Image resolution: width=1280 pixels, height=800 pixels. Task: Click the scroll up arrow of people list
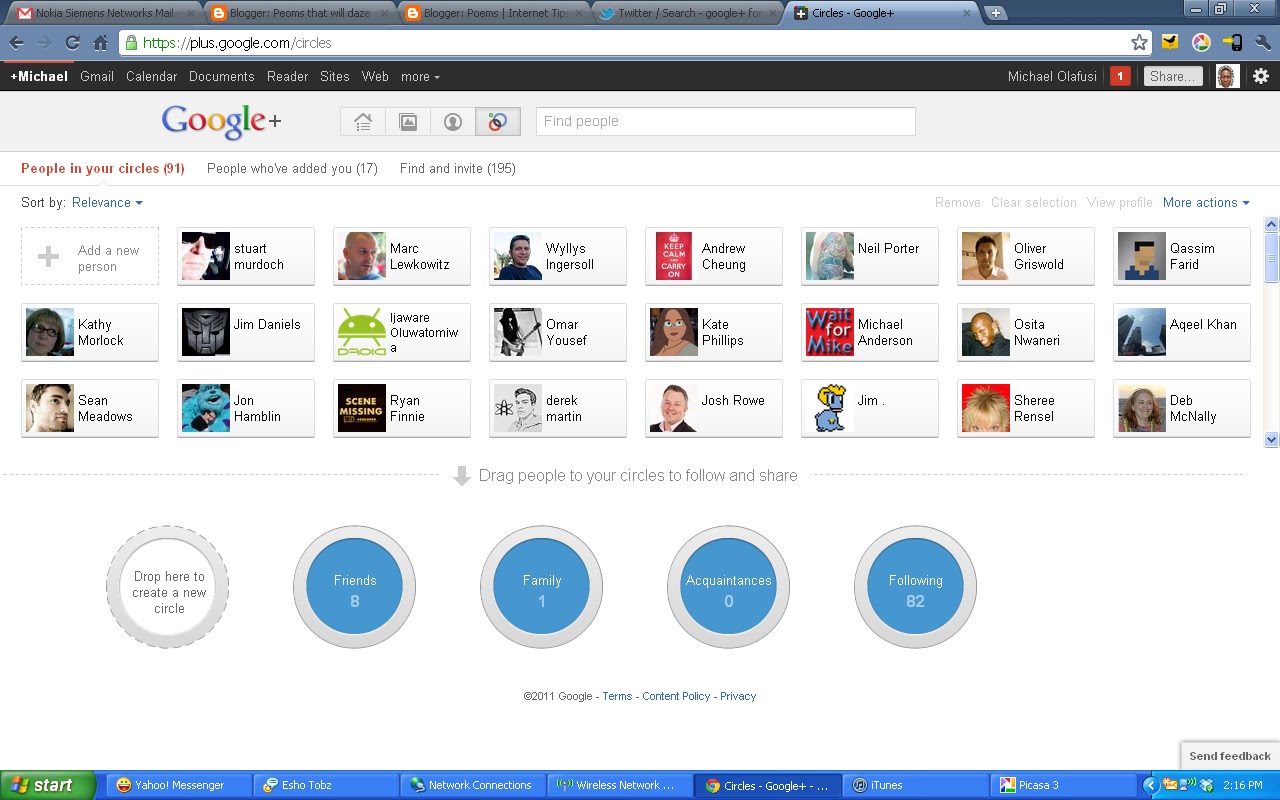[x=1272, y=225]
